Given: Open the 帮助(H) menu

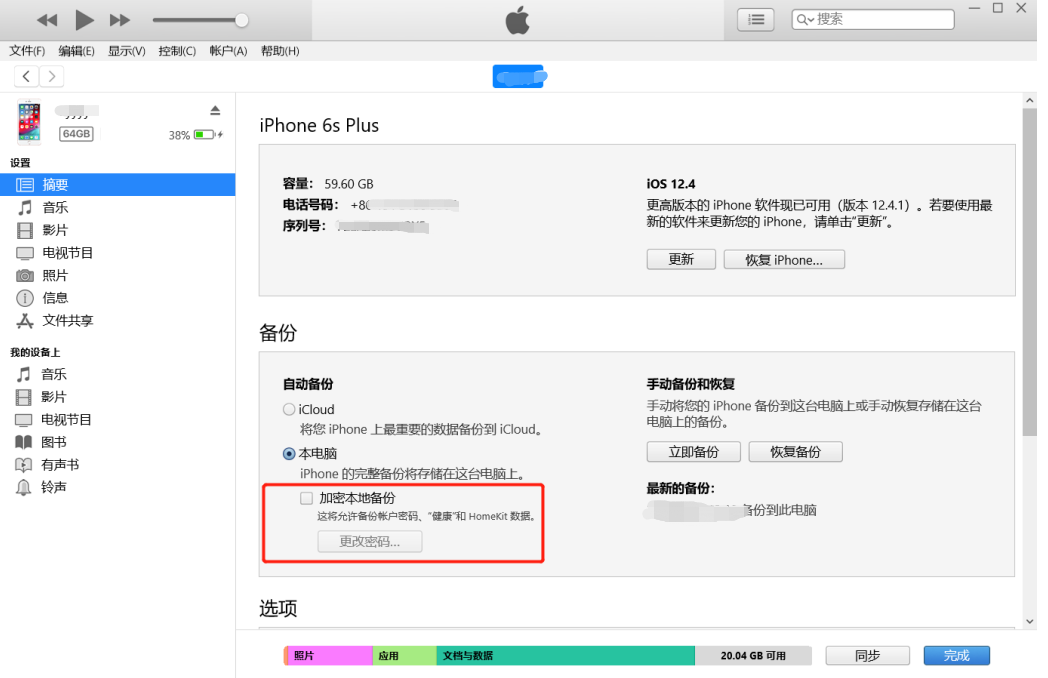Looking at the screenshot, I should [280, 51].
